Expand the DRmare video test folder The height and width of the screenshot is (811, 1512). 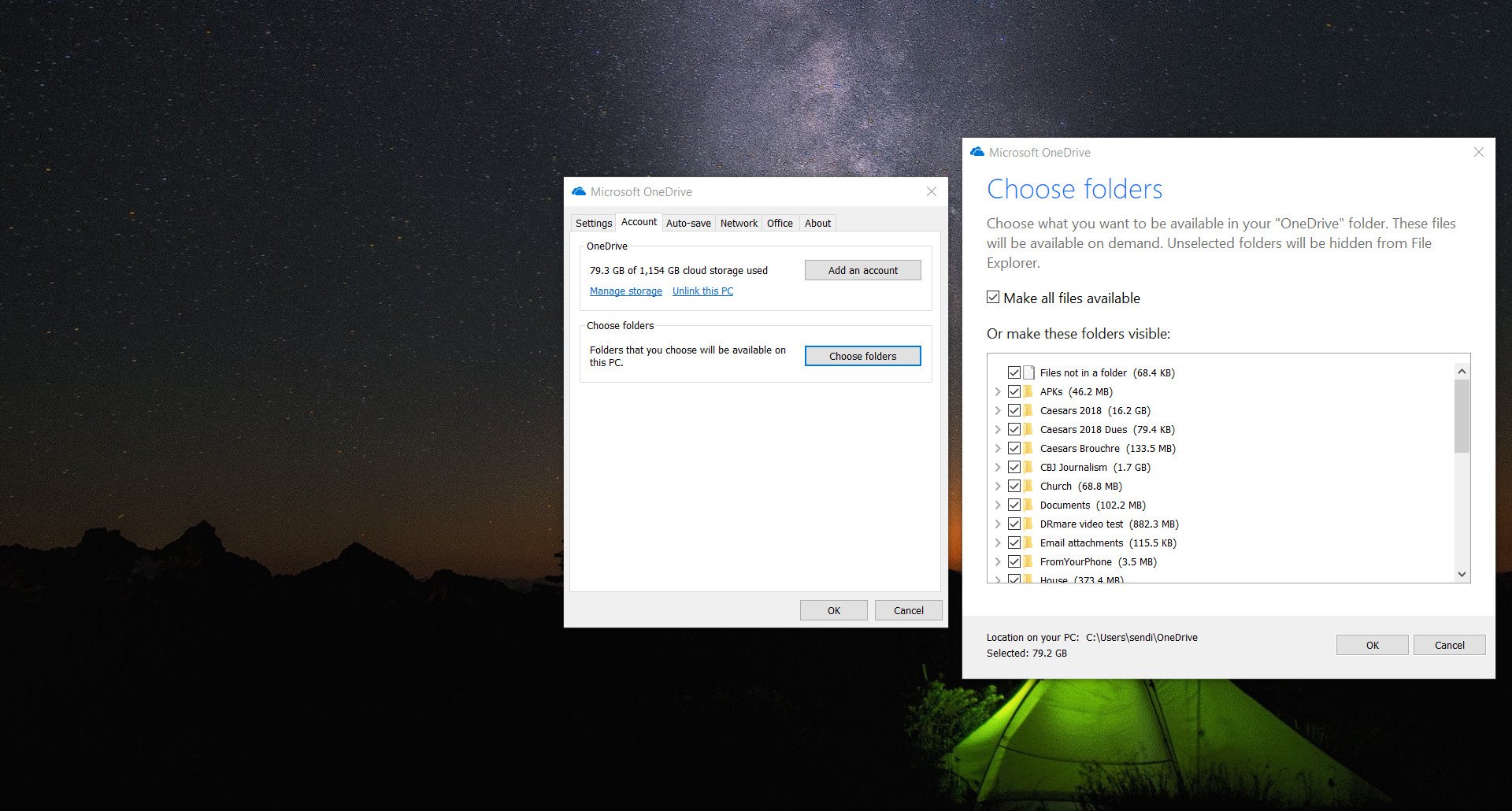point(998,524)
